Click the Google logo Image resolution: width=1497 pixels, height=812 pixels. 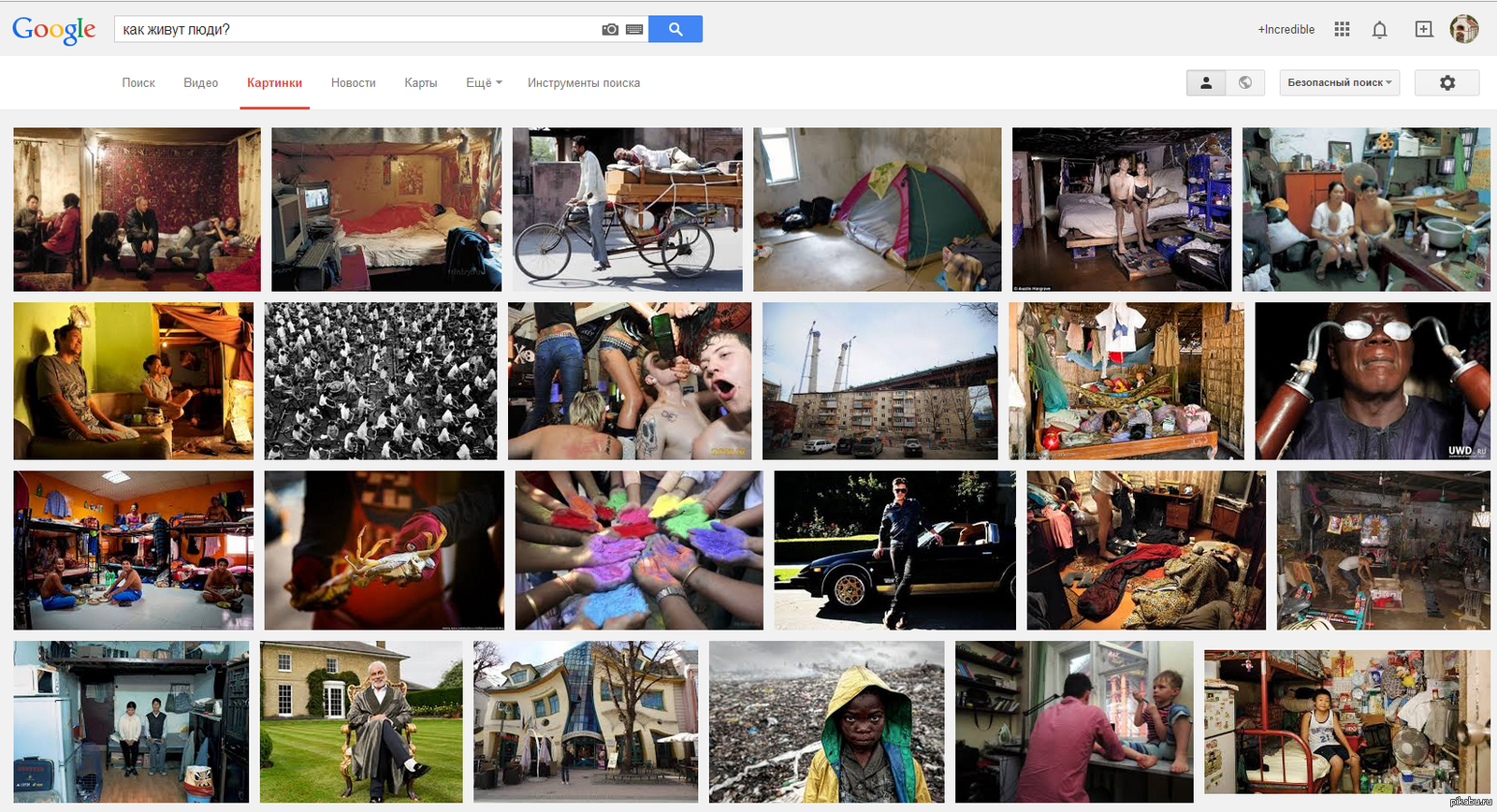pyautogui.click(x=54, y=30)
